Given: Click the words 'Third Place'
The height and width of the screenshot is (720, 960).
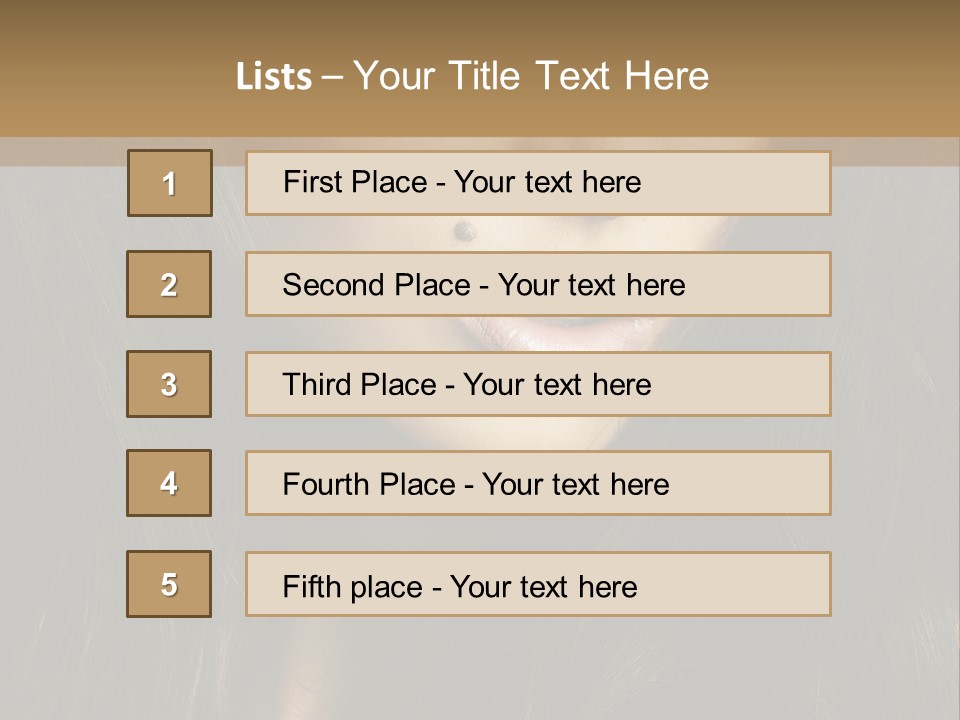Looking at the screenshot, I should (359, 384).
